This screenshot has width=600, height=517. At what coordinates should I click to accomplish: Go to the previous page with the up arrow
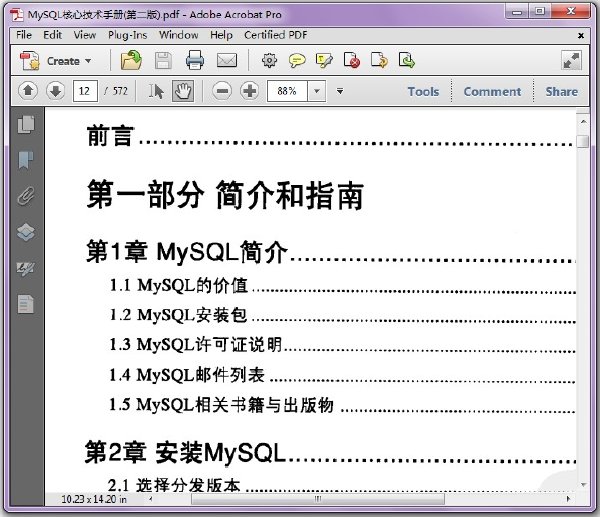pos(28,91)
